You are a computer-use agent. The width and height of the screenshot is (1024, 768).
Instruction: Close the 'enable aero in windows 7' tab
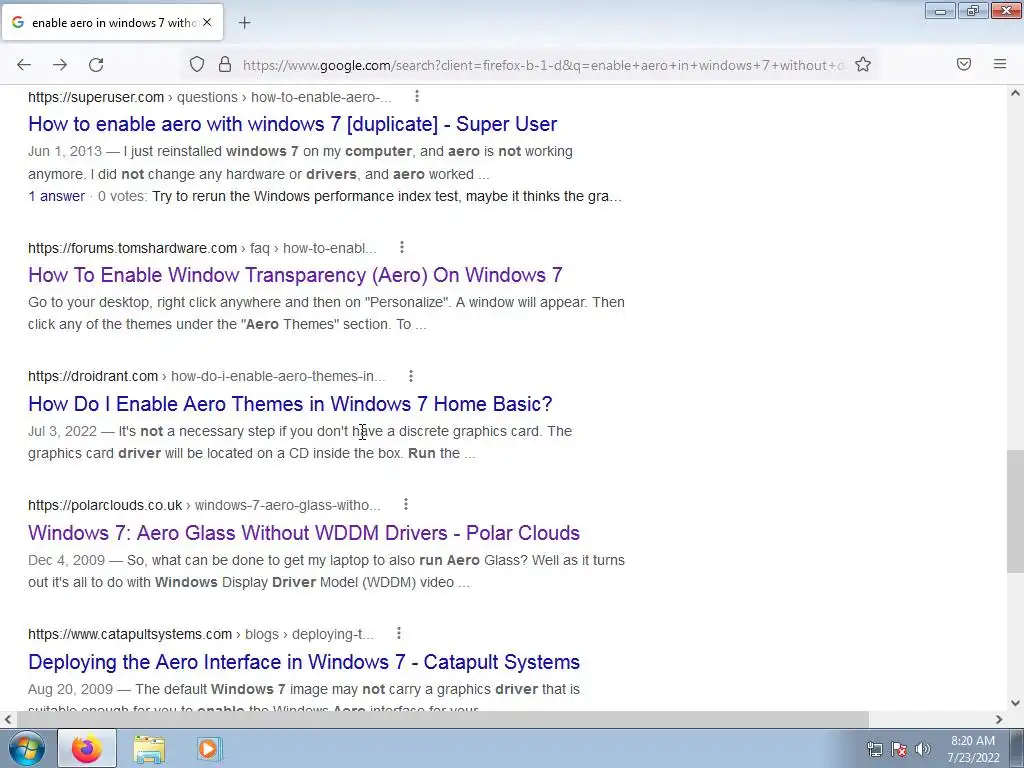point(207,22)
